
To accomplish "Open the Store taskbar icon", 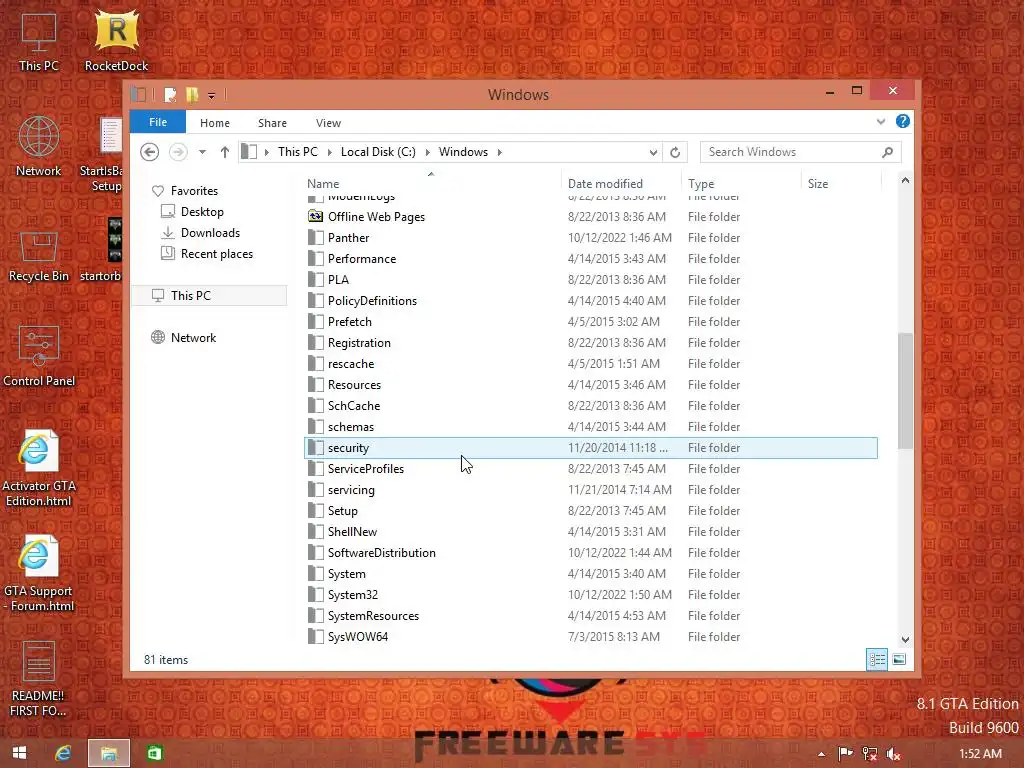I will 155,753.
